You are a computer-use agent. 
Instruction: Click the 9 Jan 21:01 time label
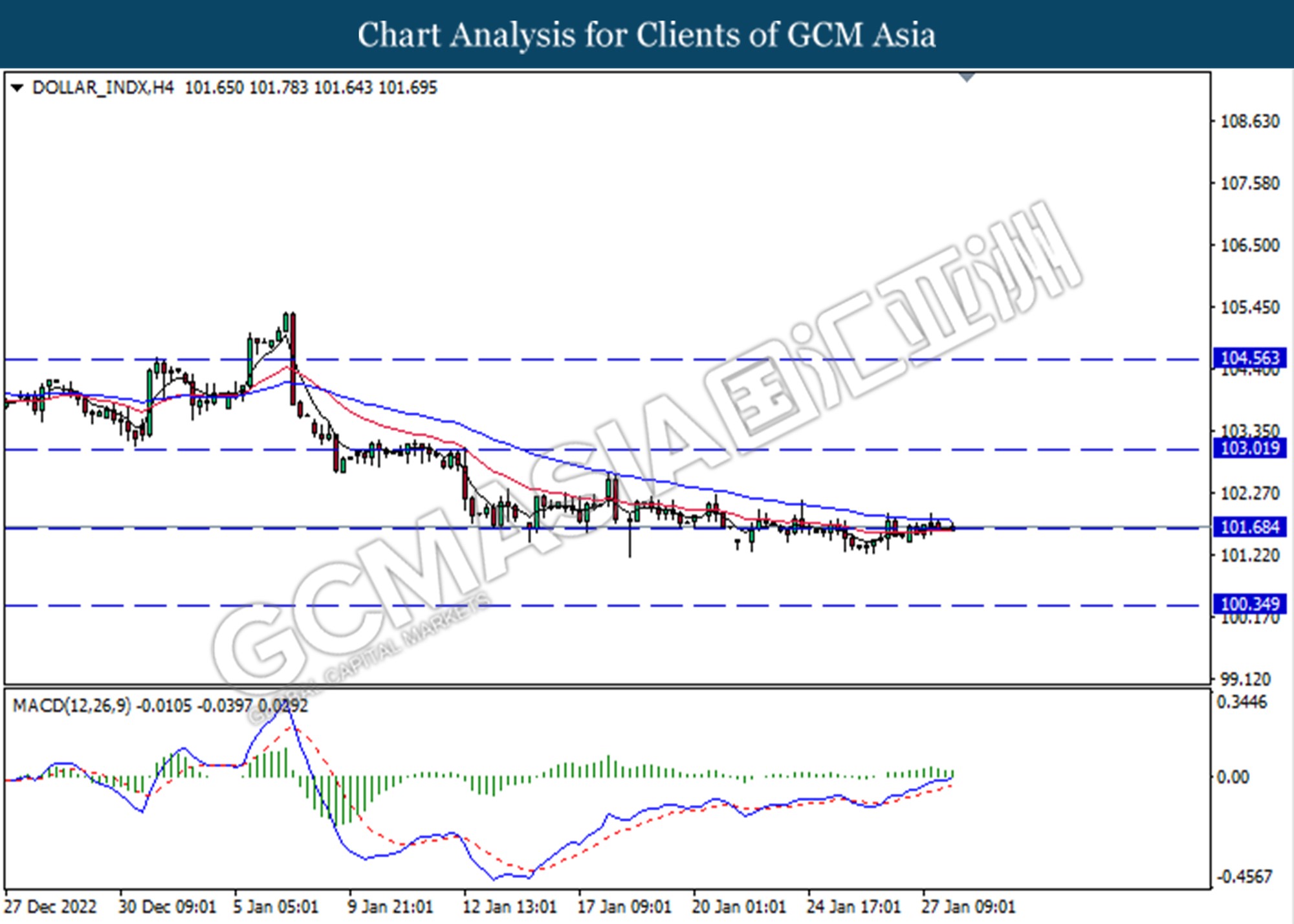coord(390,907)
